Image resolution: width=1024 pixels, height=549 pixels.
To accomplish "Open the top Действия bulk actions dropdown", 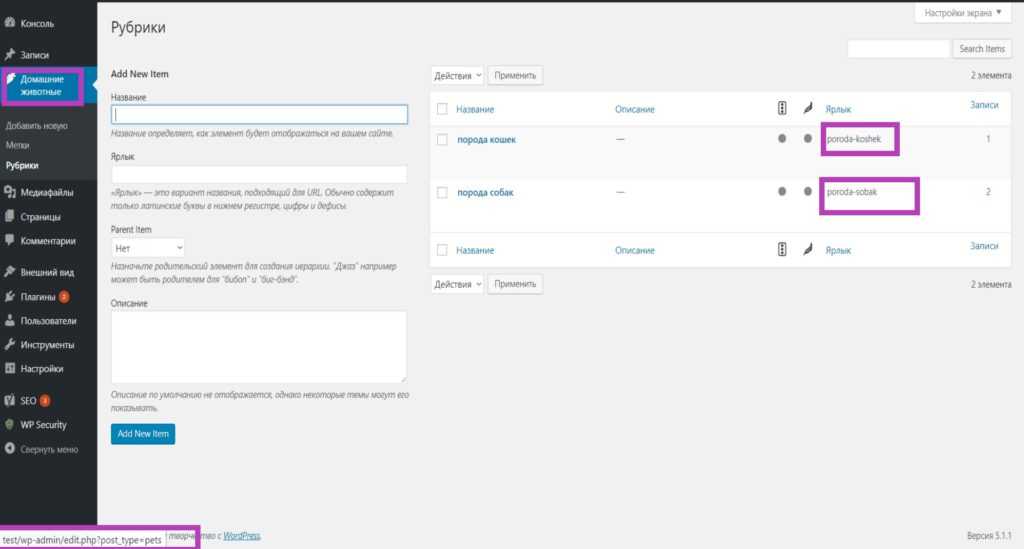I will tap(457, 75).
